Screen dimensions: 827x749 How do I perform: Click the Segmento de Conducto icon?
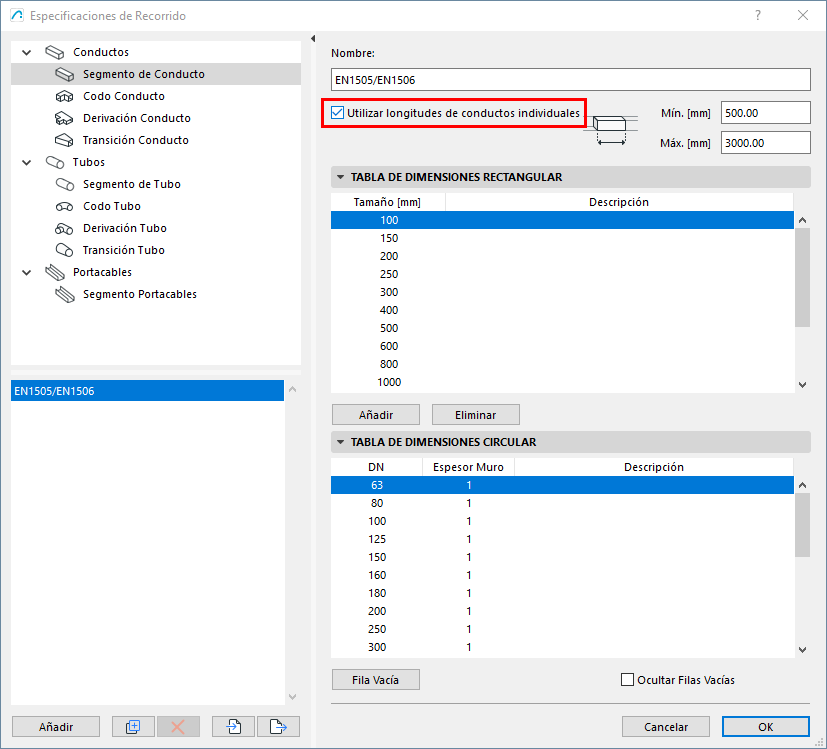64,74
